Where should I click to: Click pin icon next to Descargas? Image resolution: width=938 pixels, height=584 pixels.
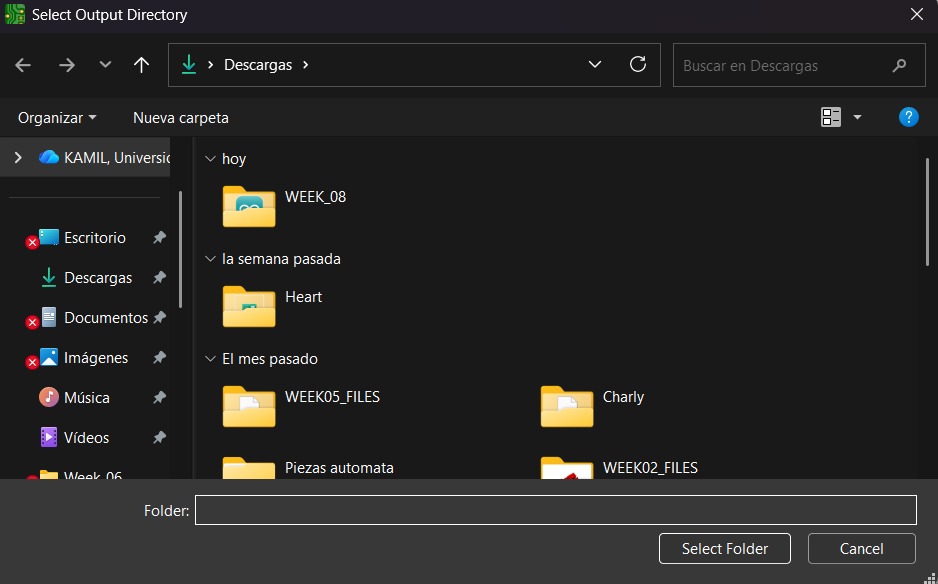point(159,278)
